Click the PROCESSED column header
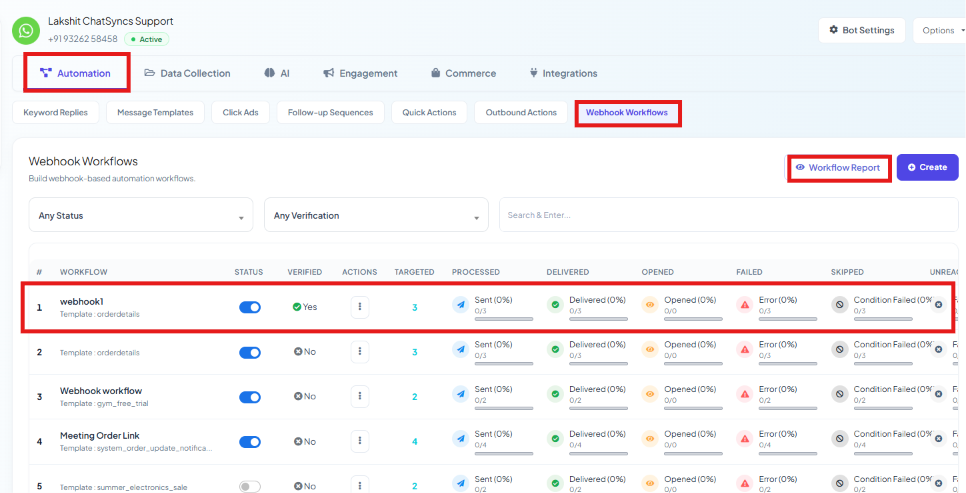This screenshot has width=966, height=493. tap(476, 272)
